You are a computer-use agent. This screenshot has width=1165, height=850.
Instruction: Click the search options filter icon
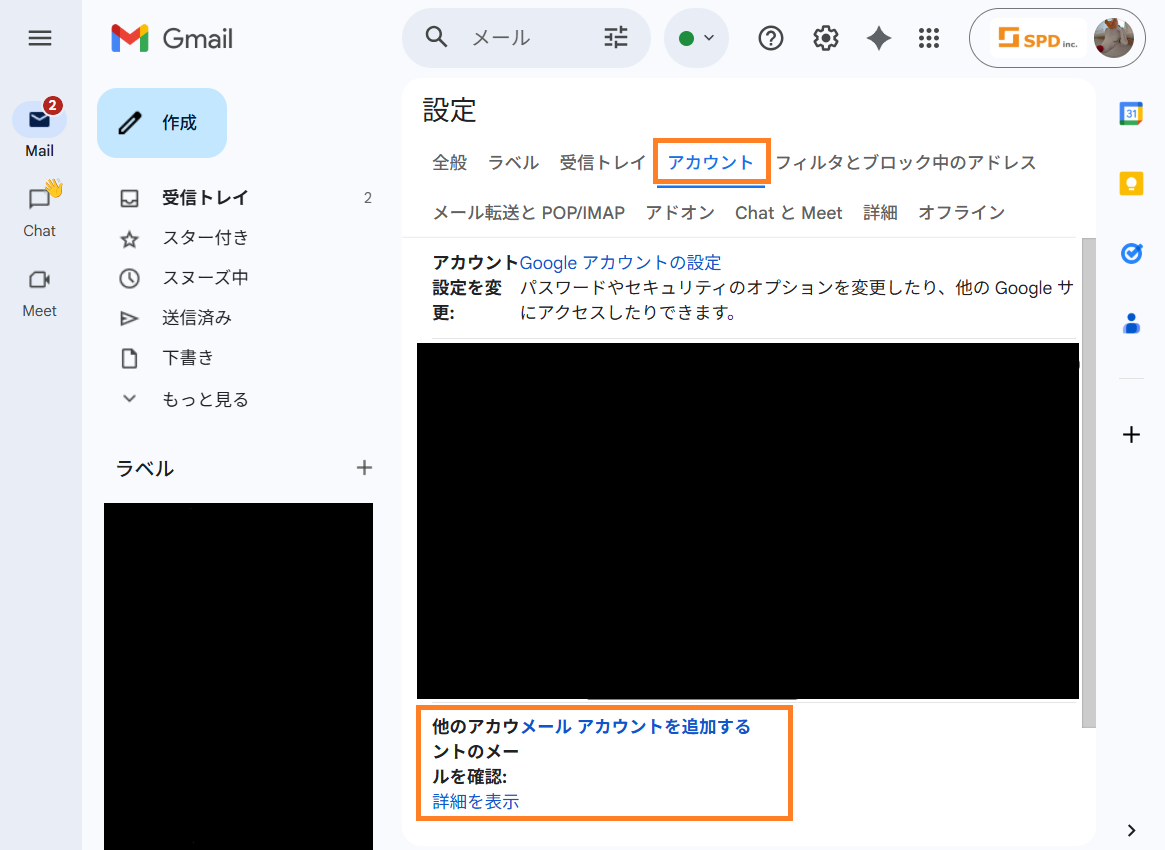(616, 38)
